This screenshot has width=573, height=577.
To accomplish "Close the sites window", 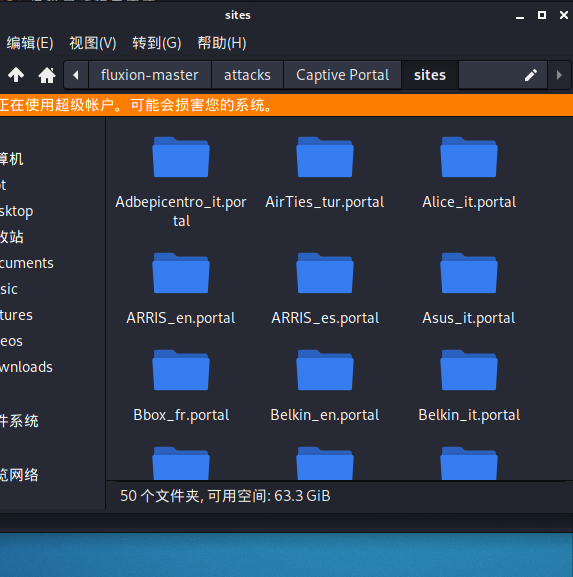I will [563, 15].
